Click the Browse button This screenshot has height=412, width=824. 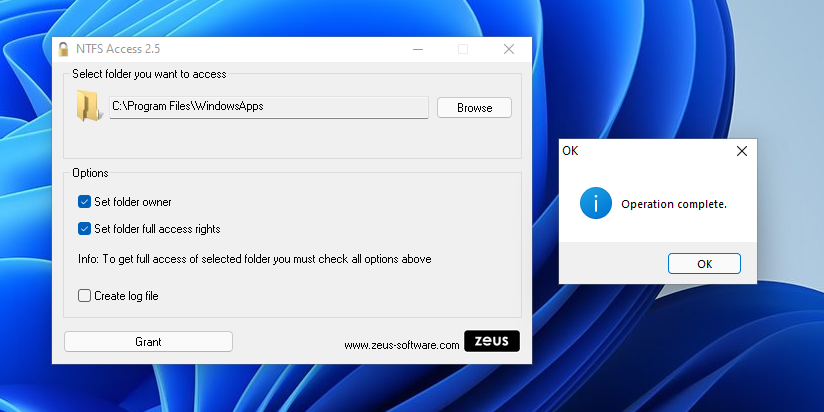(x=474, y=108)
